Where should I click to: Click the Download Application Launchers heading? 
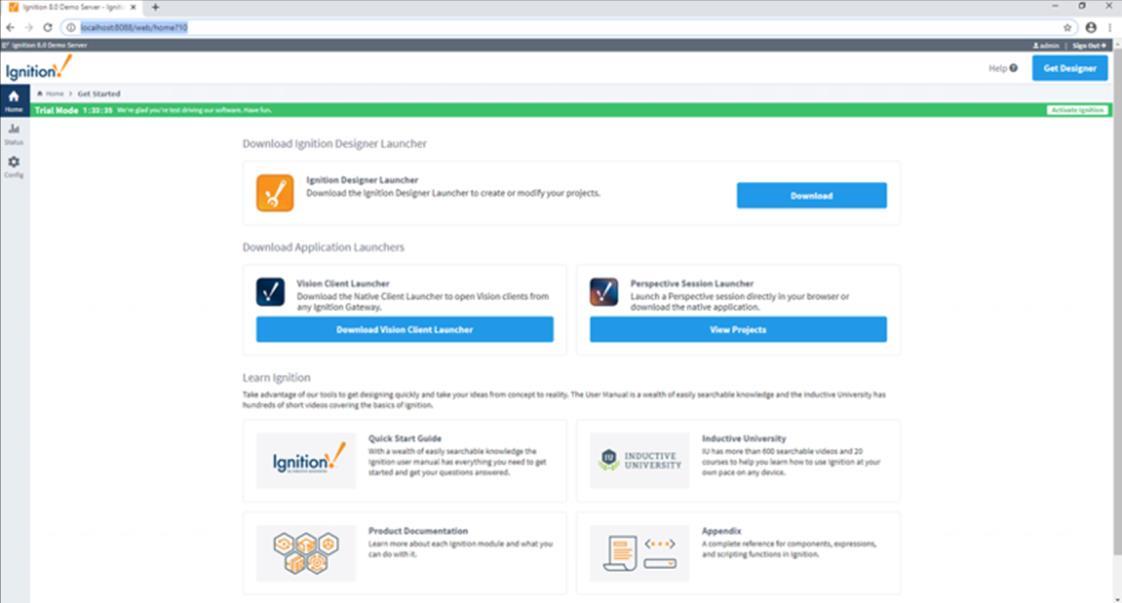tap(323, 247)
